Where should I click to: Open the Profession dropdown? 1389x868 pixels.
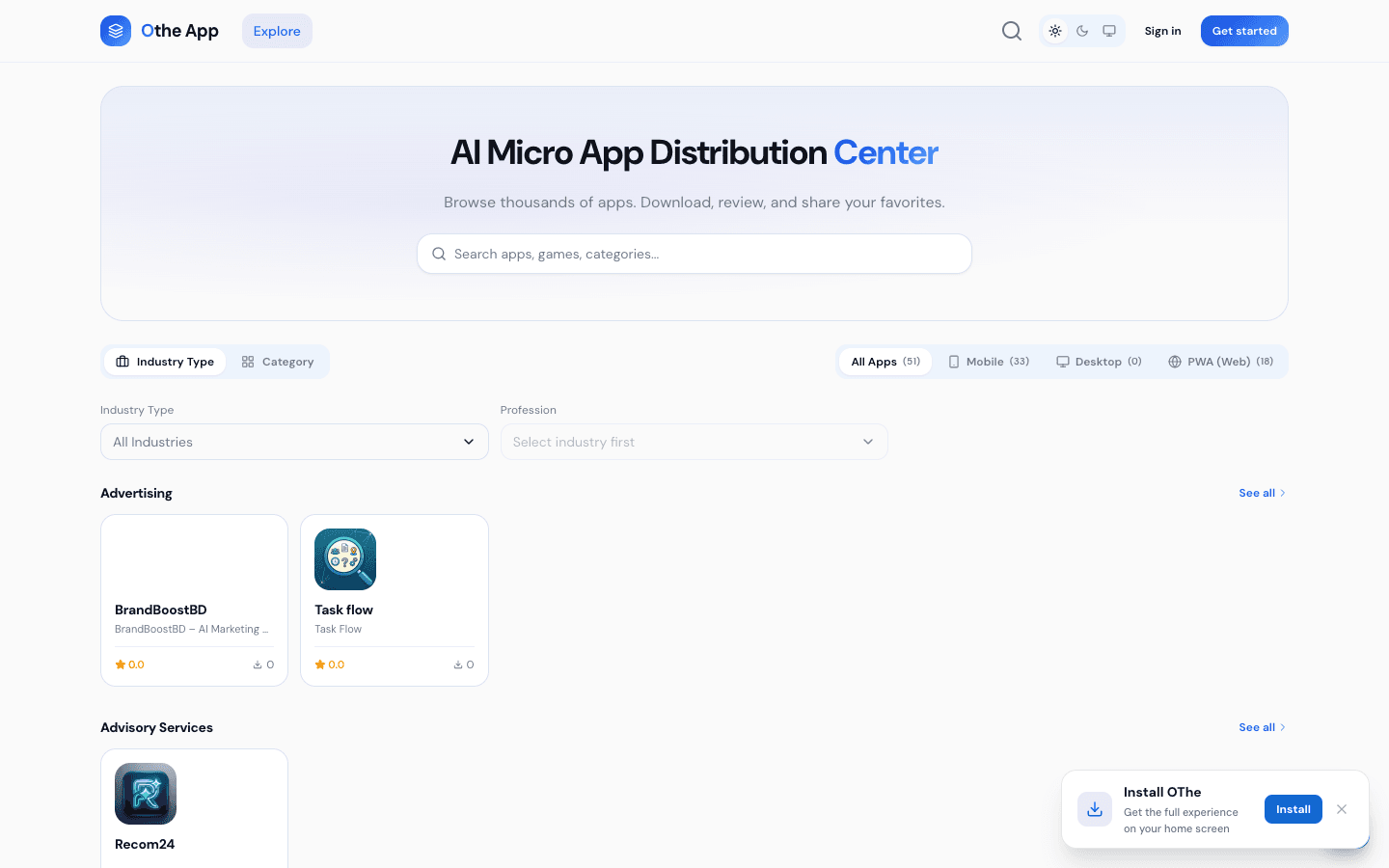tap(694, 442)
